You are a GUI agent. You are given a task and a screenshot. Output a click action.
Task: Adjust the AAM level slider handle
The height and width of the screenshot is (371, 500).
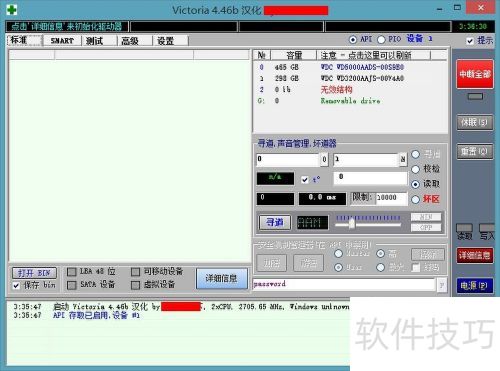click(352, 224)
